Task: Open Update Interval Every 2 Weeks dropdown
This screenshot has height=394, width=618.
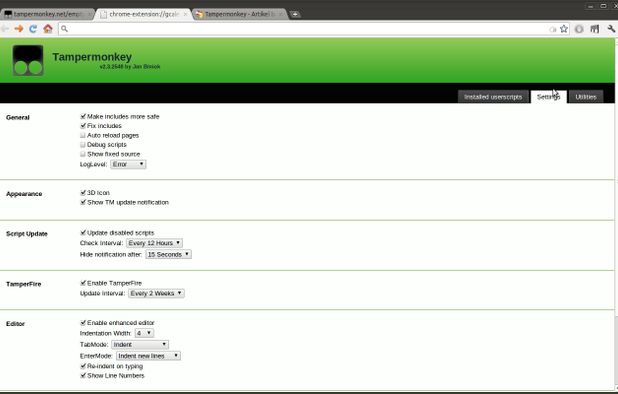Action: (156, 293)
